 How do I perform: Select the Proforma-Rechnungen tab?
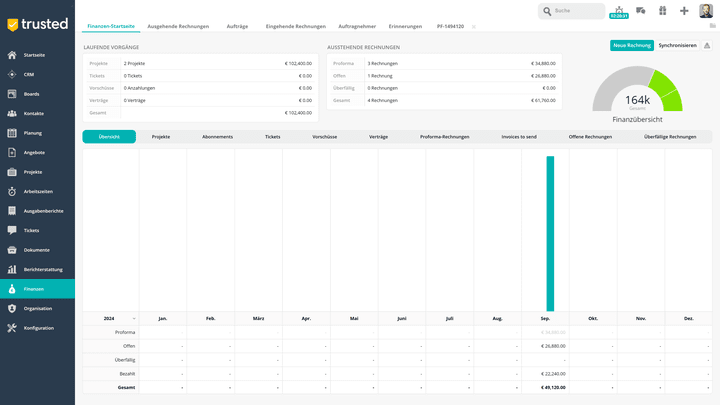coord(444,136)
